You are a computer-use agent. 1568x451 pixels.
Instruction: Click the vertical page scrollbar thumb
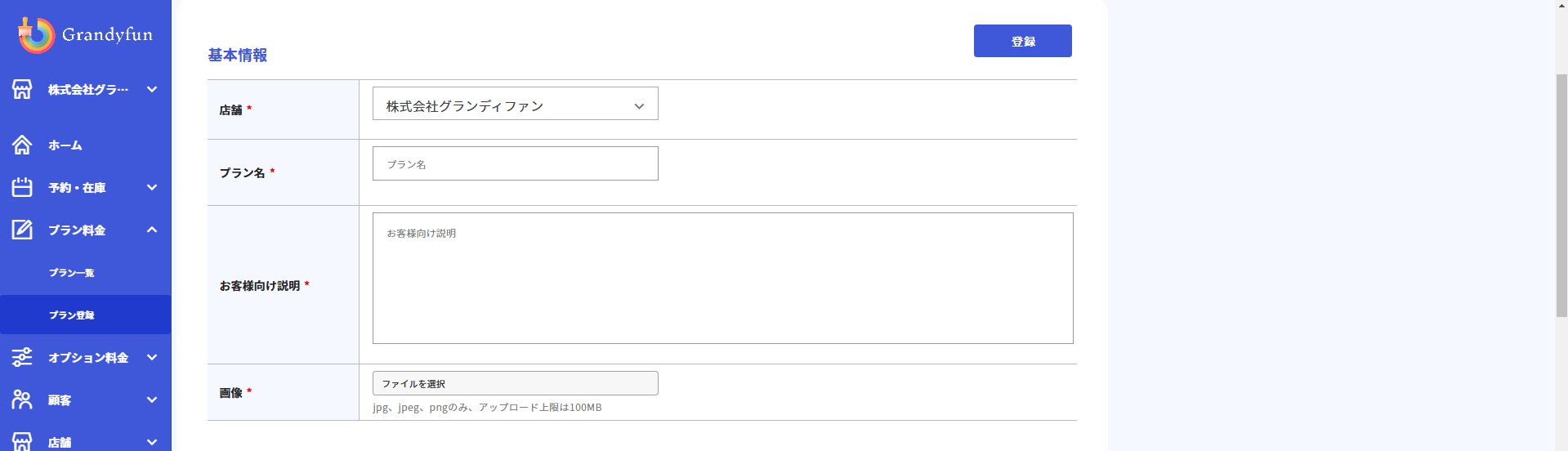(1561, 194)
